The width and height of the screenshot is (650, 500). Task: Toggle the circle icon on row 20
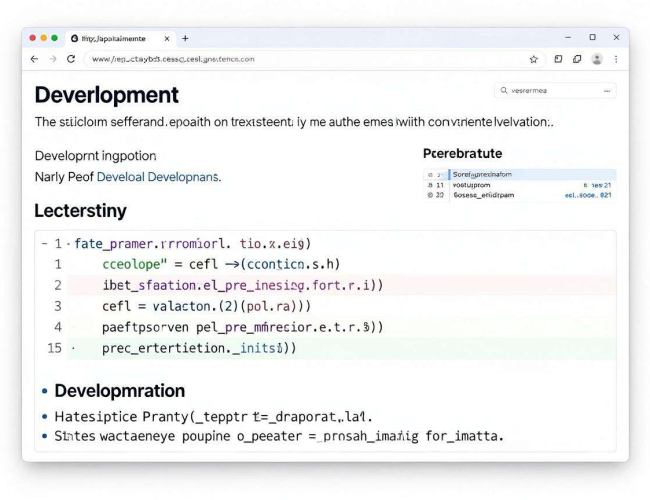(x=430, y=195)
